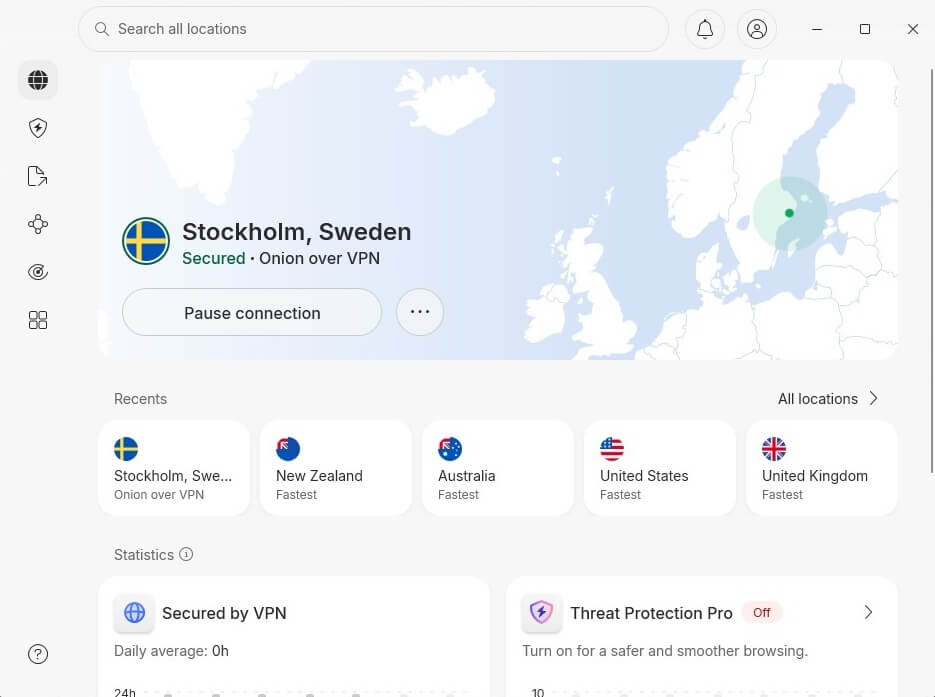The height and width of the screenshot is (697, 935).
Task: Click the Threat Protection Pro shield icon
Action: 541,612
